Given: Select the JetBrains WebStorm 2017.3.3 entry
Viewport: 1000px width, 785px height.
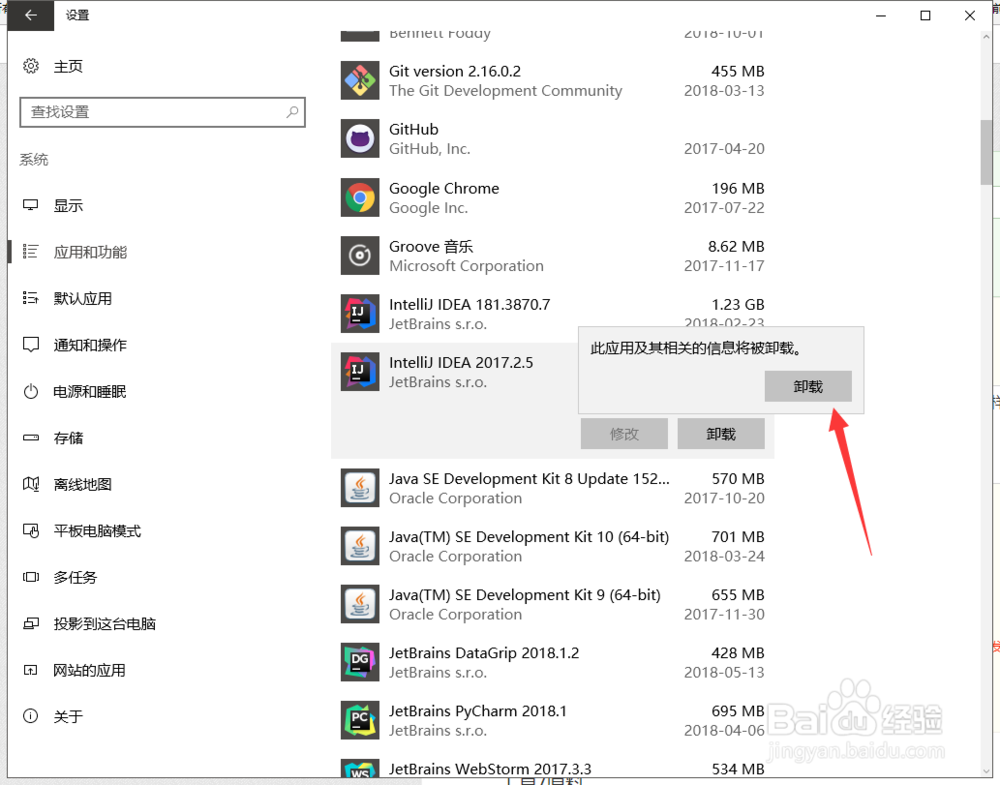Looking at the screenshot, I should [490, 769].
